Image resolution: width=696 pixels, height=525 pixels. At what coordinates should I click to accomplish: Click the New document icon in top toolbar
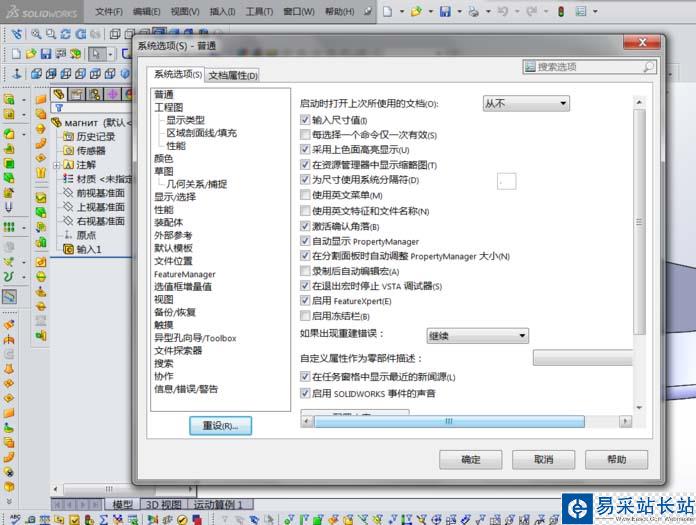click(x=388, y=12)
